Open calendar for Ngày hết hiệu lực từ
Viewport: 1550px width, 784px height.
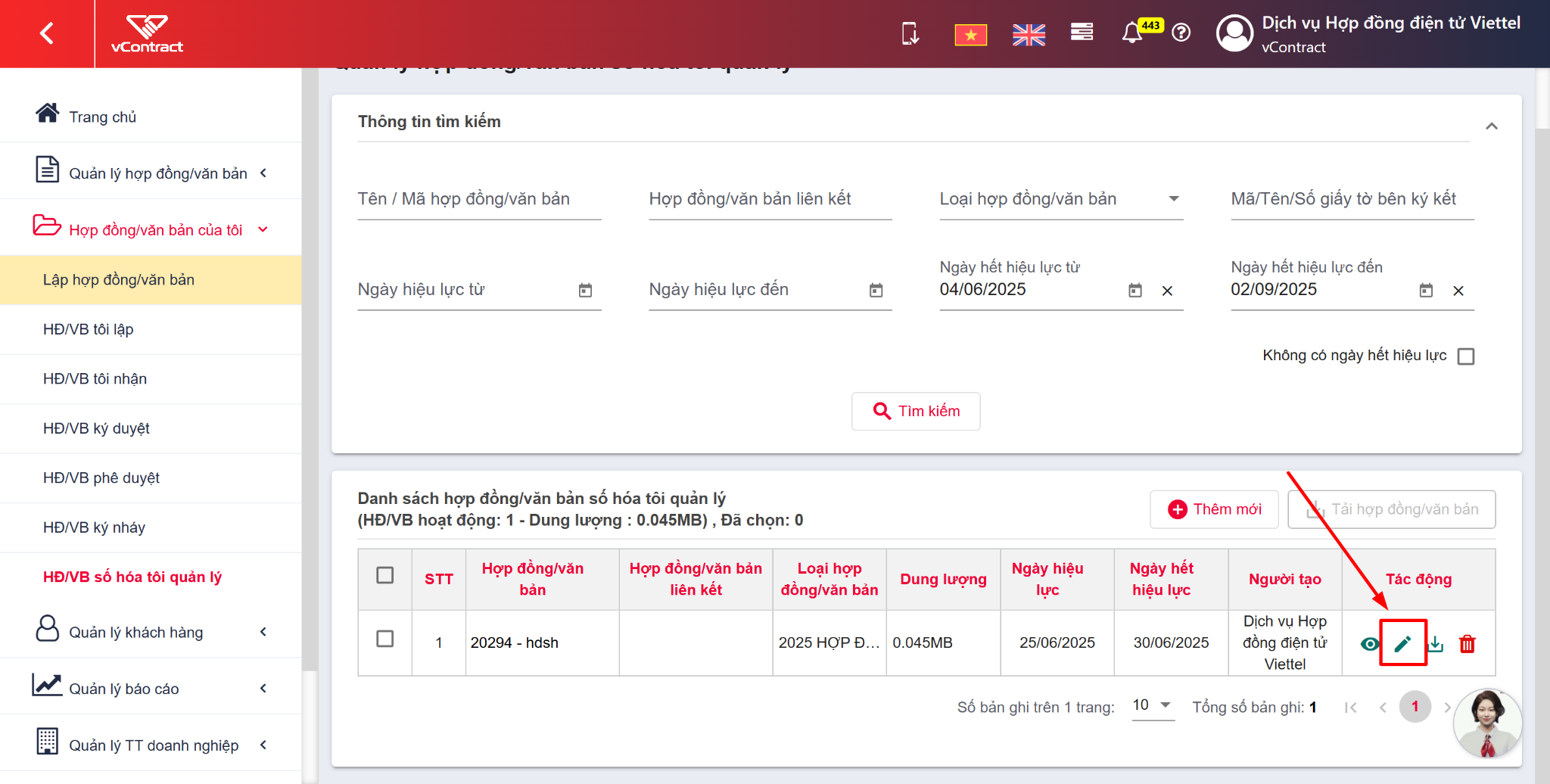(1135, 291)
